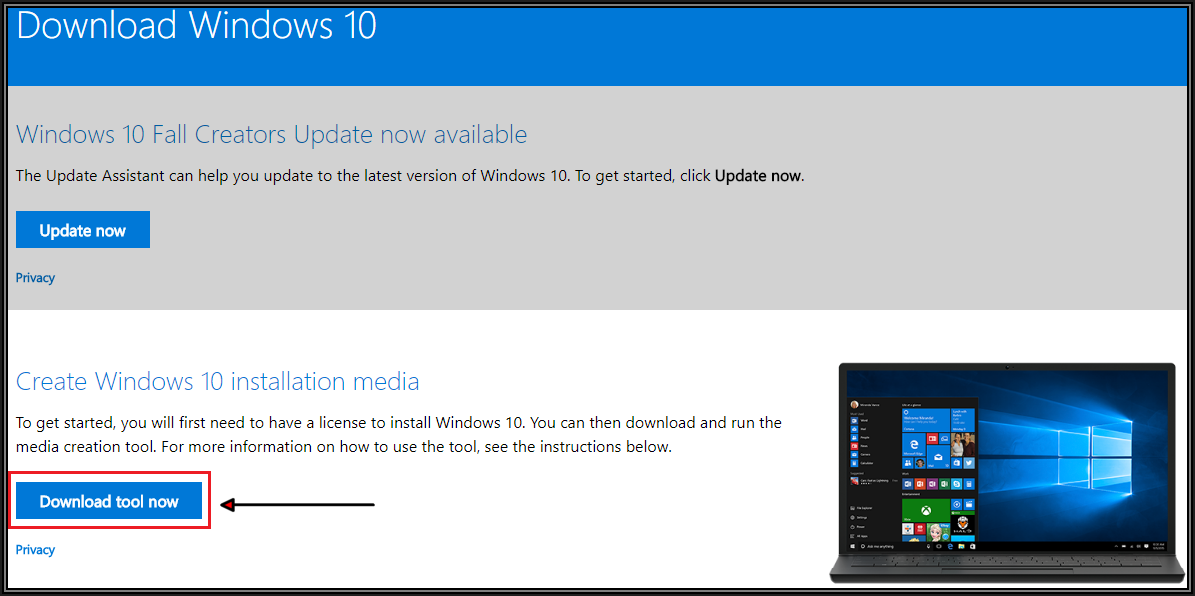Click the paragraph starting with To get started, you will
This screenshot has height=596, width=1195.
click(399, 434)
